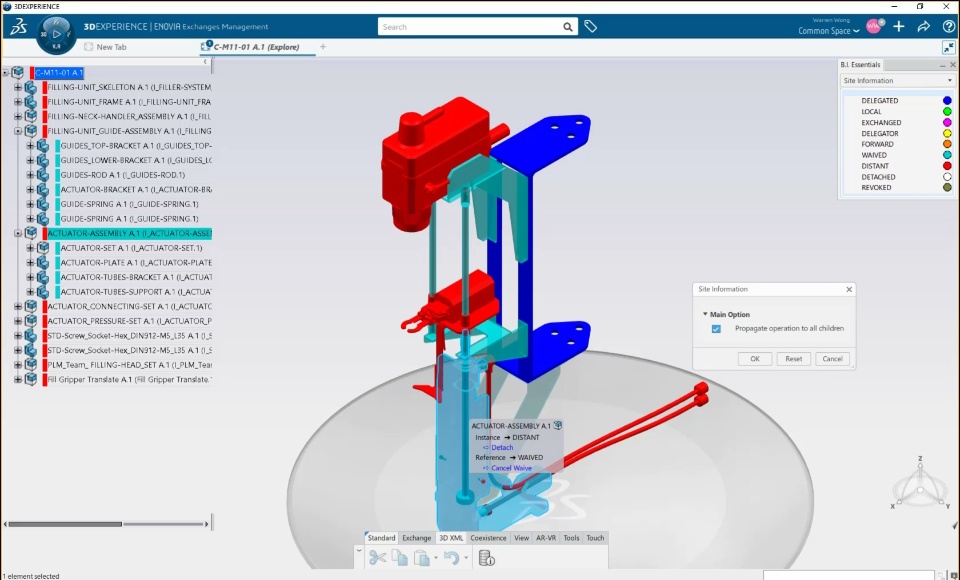
Task: Switch to the 3D XML tab
Action: pyautogui.click(x=451, y=538)
